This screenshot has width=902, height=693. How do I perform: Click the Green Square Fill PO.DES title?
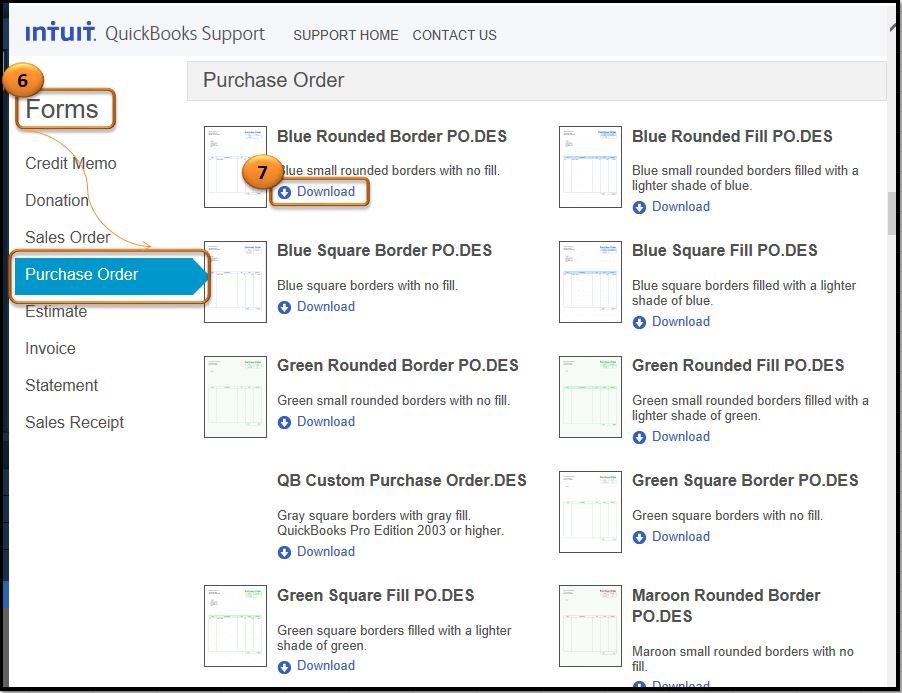376,595
